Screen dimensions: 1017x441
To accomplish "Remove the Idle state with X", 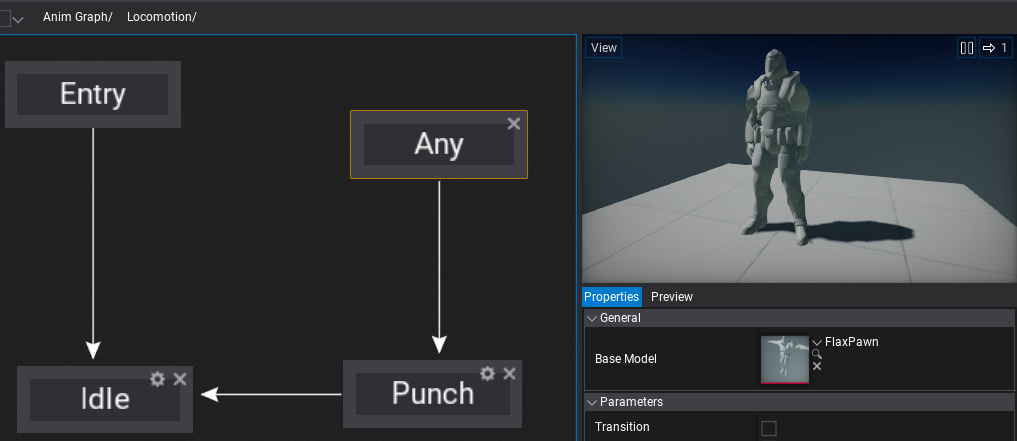I will [x=180, y=379].
